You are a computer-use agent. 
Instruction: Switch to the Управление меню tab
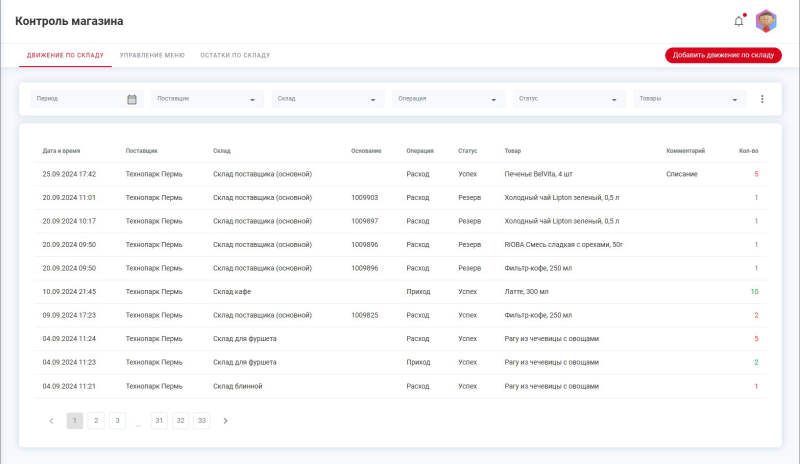pos(152,55)
